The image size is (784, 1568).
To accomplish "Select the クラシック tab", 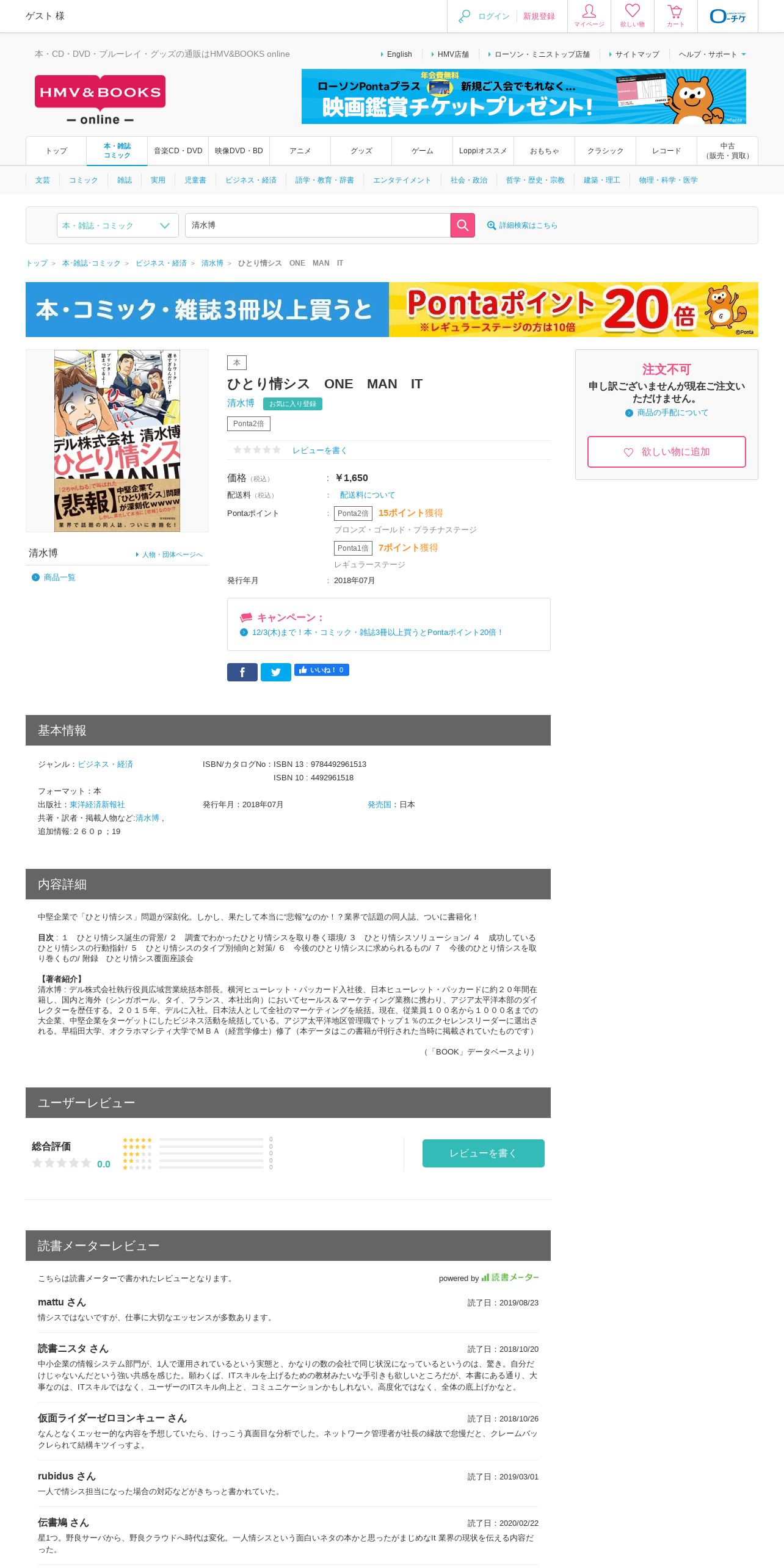I will tap(605, 151).
